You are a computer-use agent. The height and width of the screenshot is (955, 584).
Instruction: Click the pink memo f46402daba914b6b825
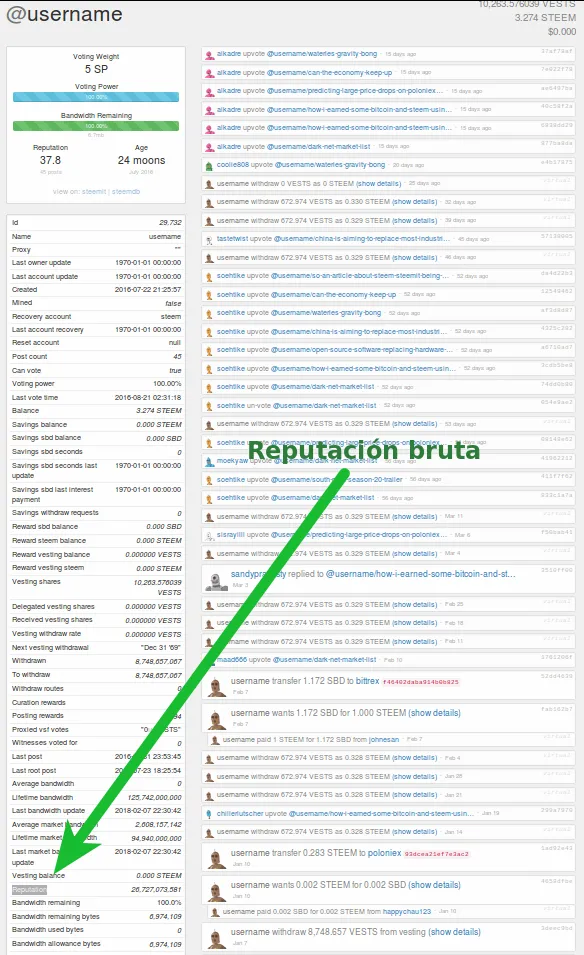[x=420, y=682]
